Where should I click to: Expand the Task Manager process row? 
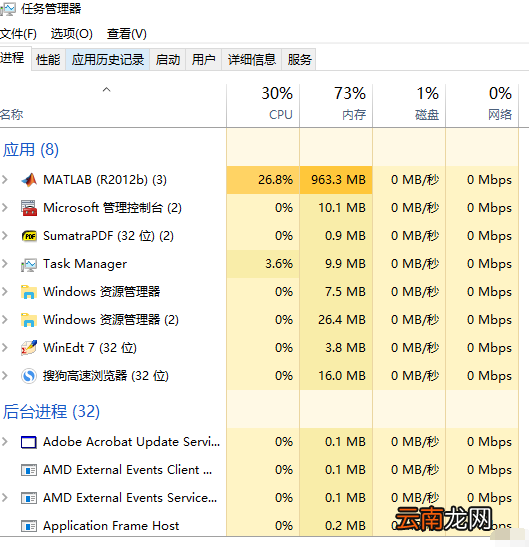(x=5, y=263)
